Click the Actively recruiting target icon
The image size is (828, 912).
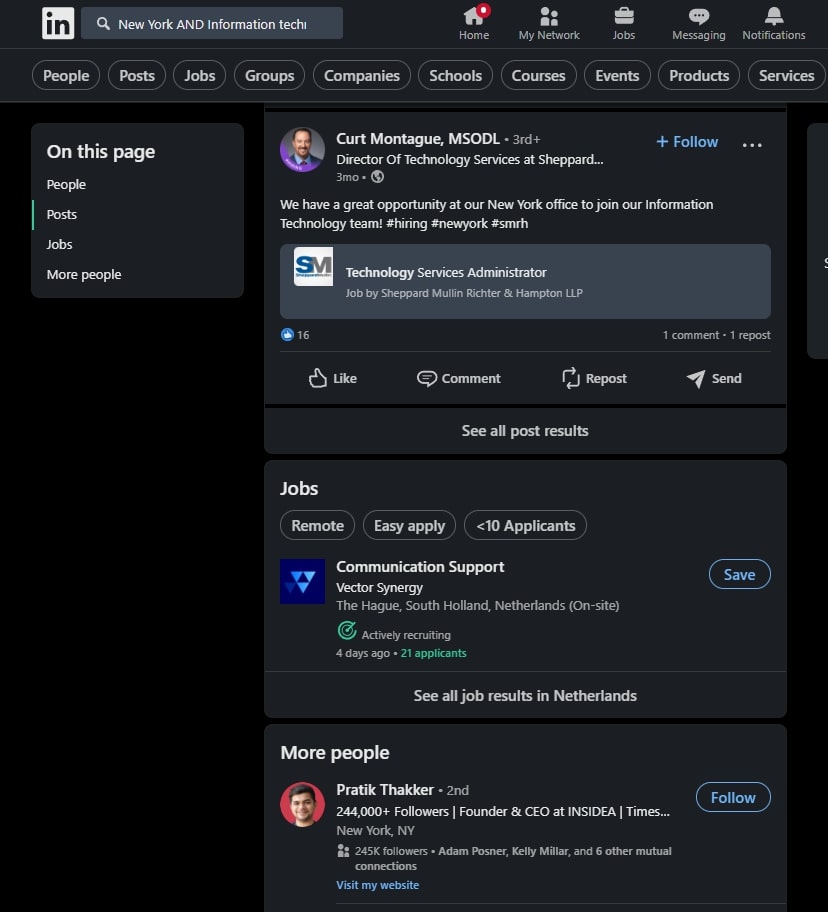[x=347, y=630]
